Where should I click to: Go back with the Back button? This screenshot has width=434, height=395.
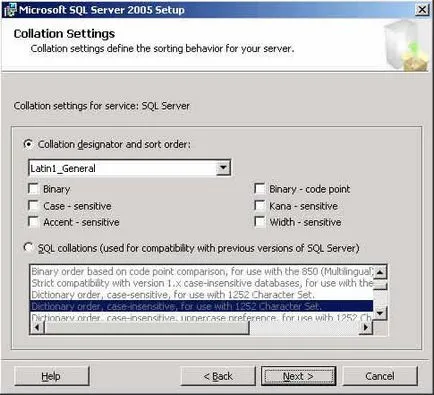click(x=218, y=376)
